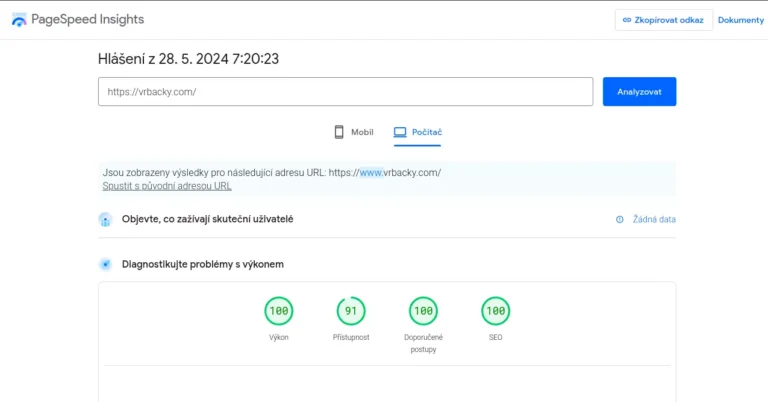The width and height of the screenshot is (768, 402).
Task: Open the Dokumenty link
Action: 741,20
